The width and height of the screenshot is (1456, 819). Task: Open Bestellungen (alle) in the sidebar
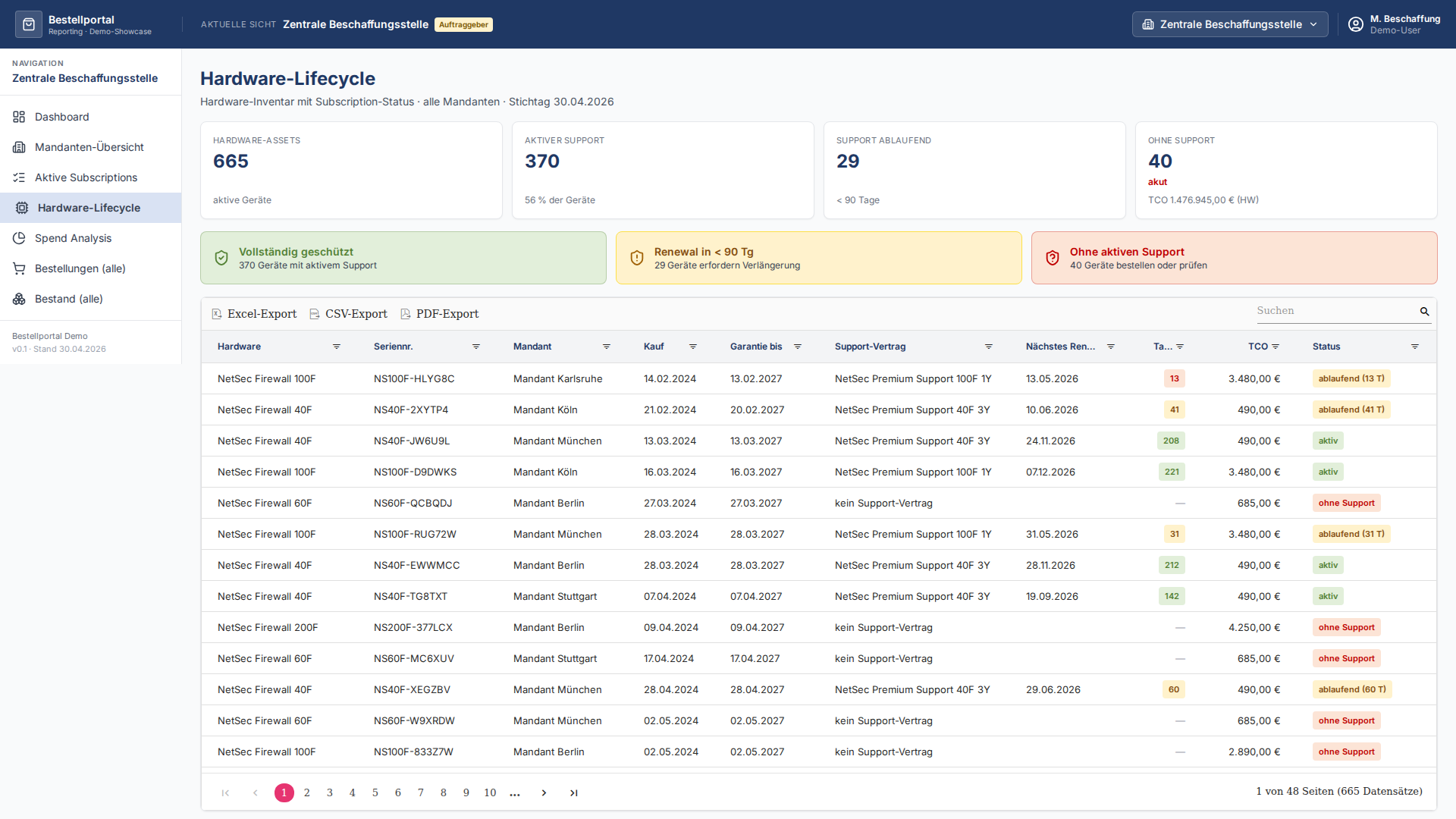[x=91, y=268]
